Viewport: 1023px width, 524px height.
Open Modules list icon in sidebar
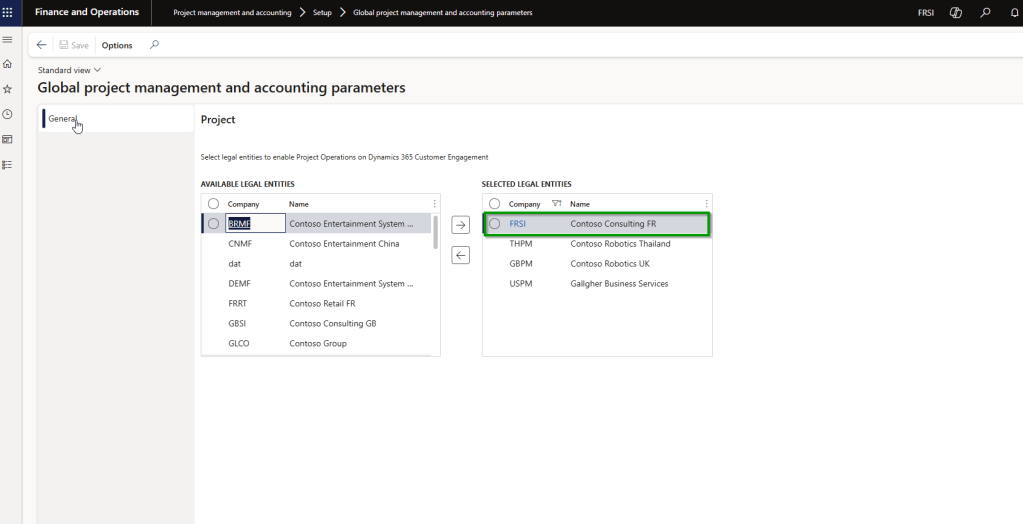[8, 164]
